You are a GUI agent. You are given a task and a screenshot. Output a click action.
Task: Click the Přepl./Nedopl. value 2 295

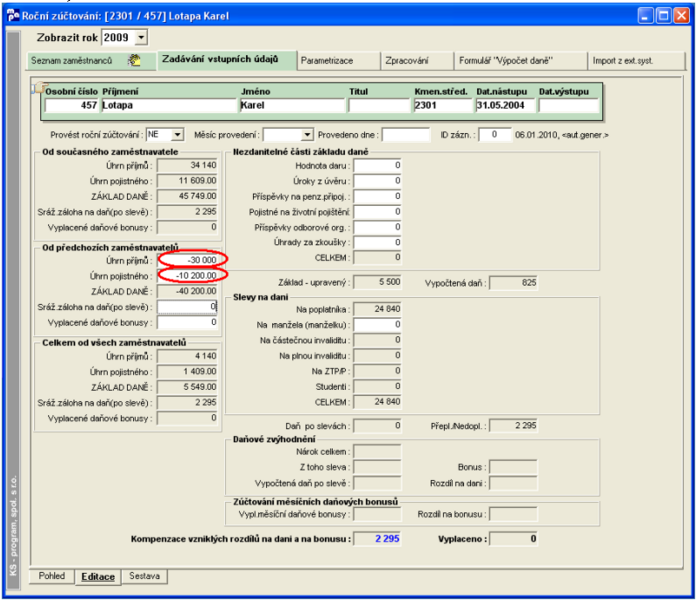tap(514, 426)
